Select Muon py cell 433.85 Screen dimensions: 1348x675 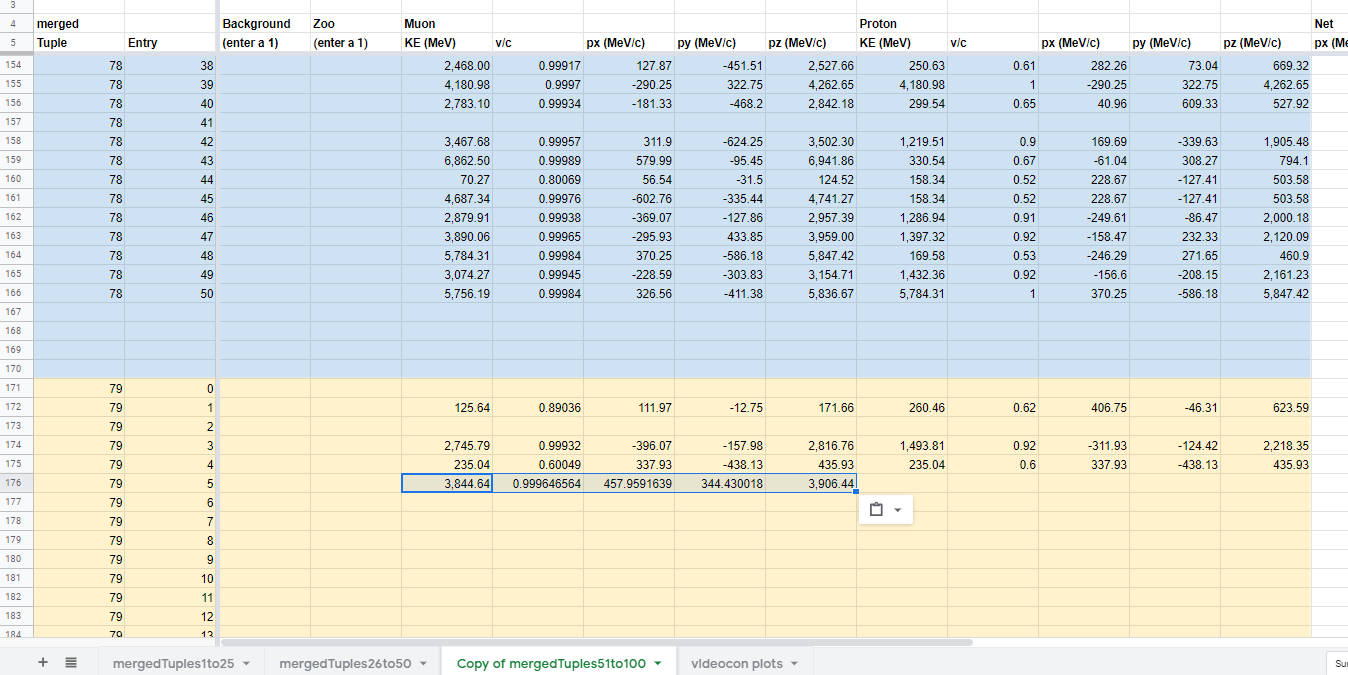coord(720,236)
